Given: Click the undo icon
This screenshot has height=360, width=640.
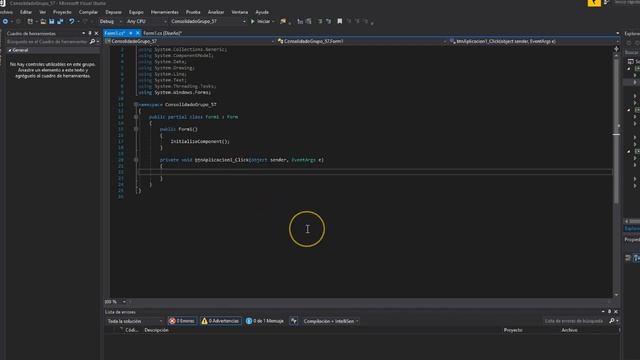Looking at the screenshot, I should tap(71, 21).
